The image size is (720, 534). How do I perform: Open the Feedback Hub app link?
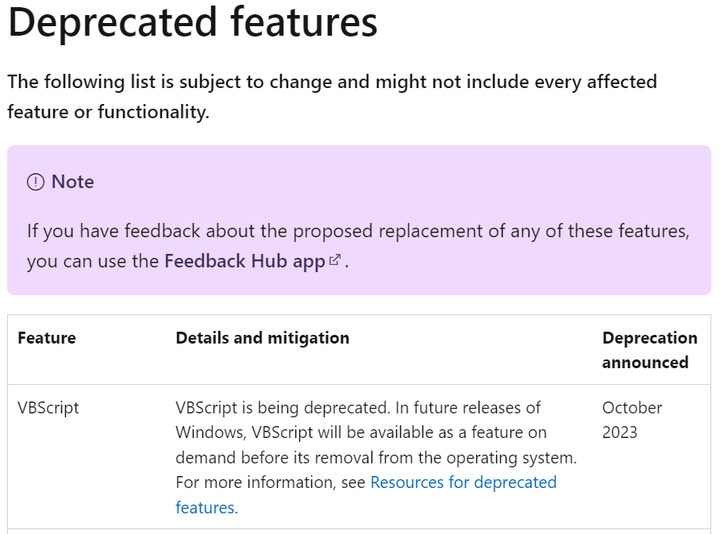pyautogui.click(x=245, y=261)
